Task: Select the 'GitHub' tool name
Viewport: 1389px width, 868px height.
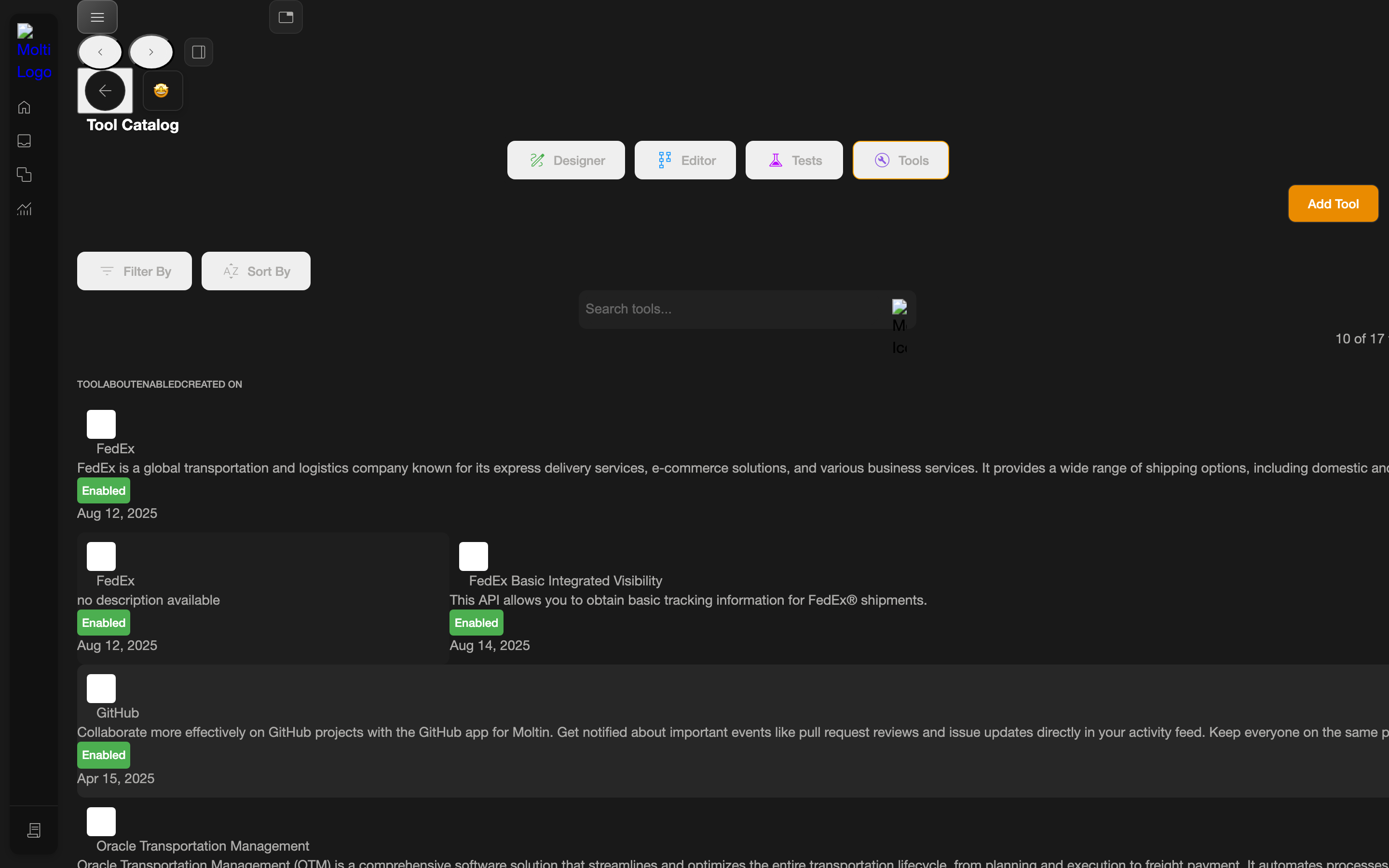Action: click(x=118, y=713)
